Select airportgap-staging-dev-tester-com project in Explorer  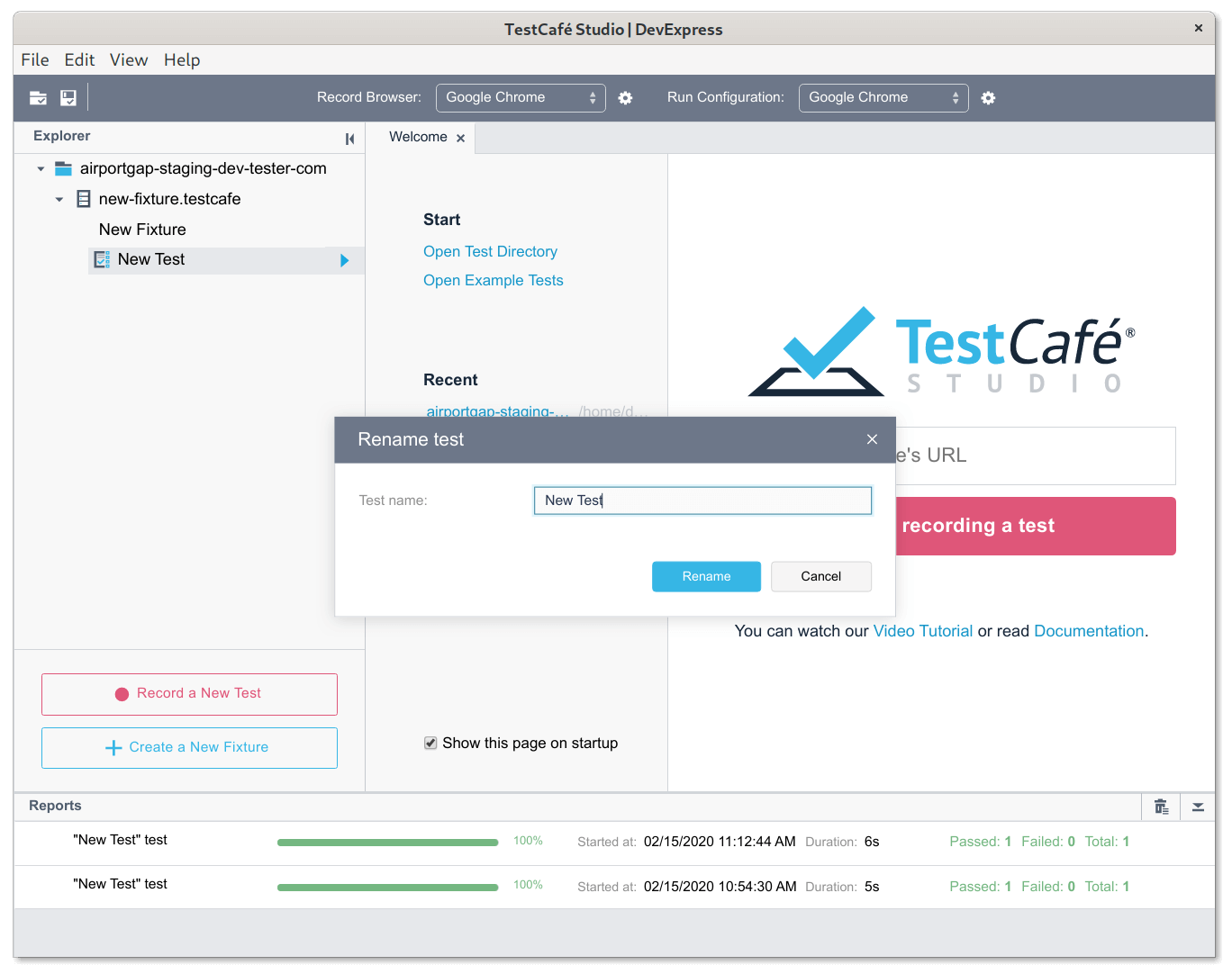point(203,168)
